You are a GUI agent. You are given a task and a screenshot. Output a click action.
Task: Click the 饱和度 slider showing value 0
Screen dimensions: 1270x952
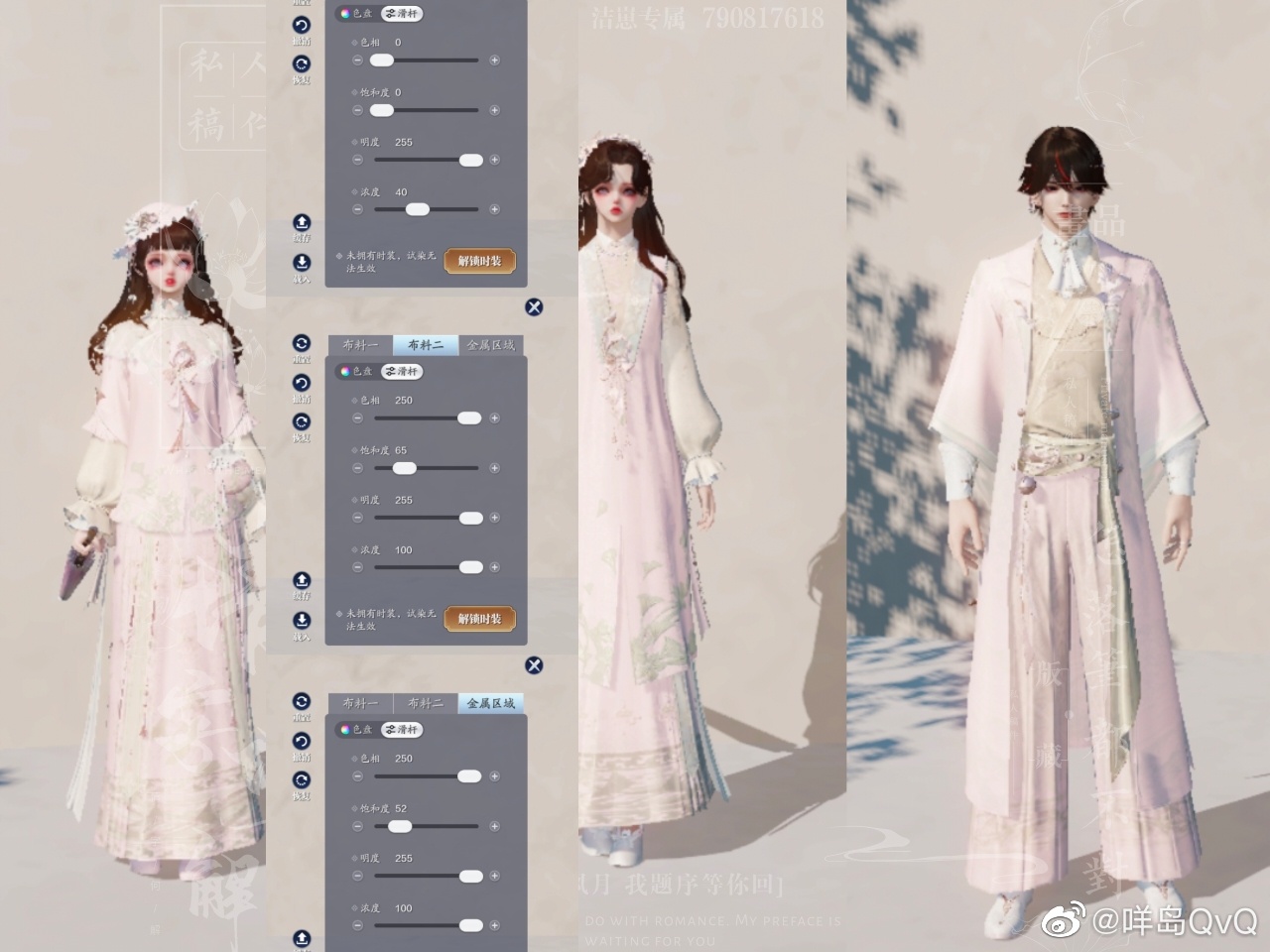click(x=426, y=110)
